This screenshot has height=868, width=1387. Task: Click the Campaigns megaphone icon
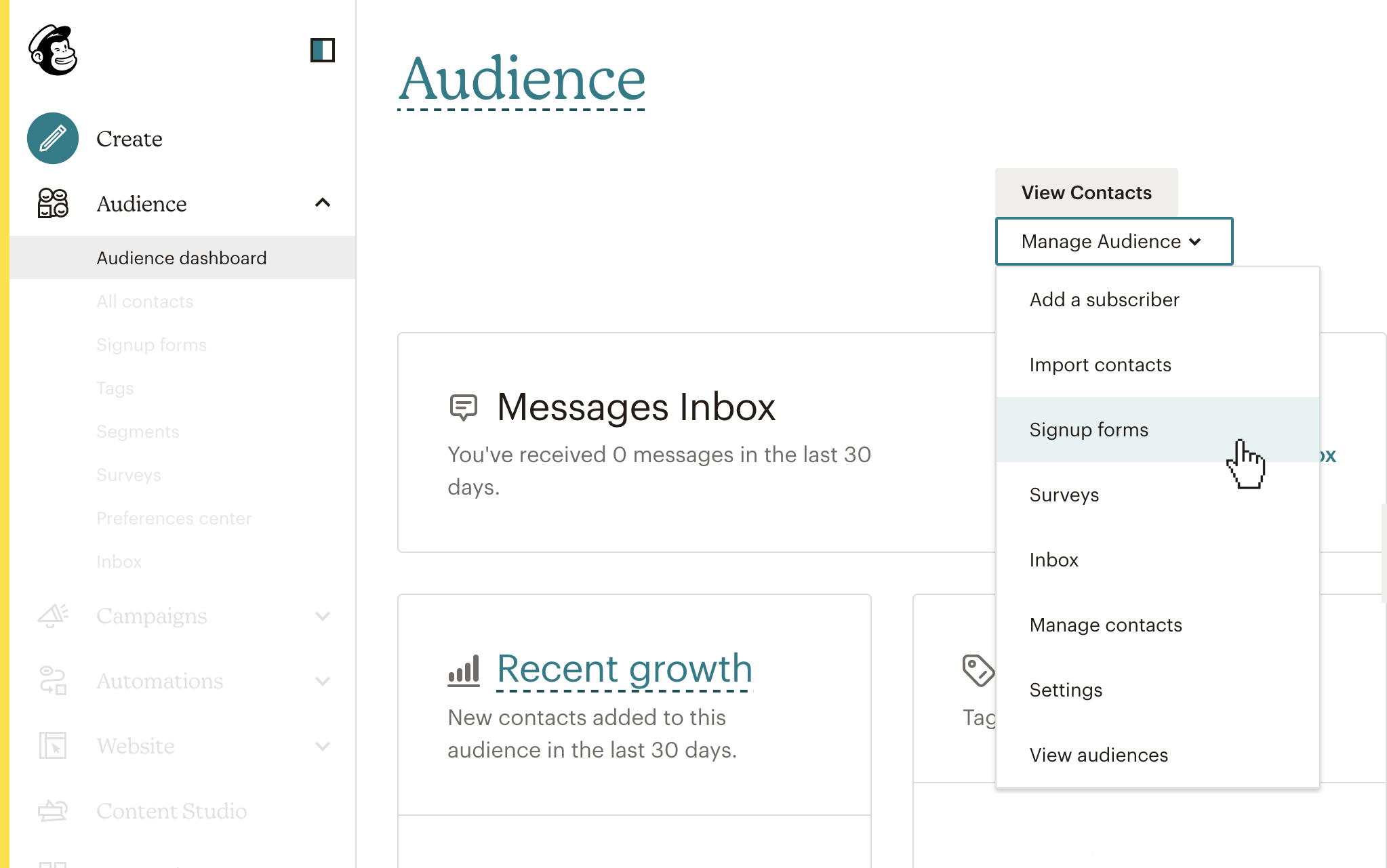pyautogui.click(x=53, y=615)
